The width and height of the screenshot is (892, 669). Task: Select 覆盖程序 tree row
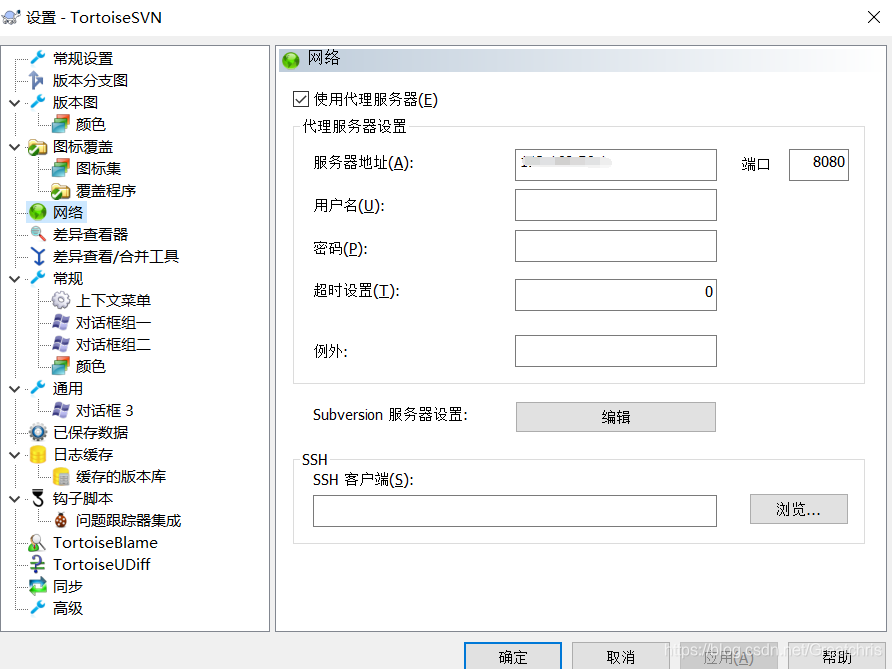pyautogui.click(x=106, y=191)
